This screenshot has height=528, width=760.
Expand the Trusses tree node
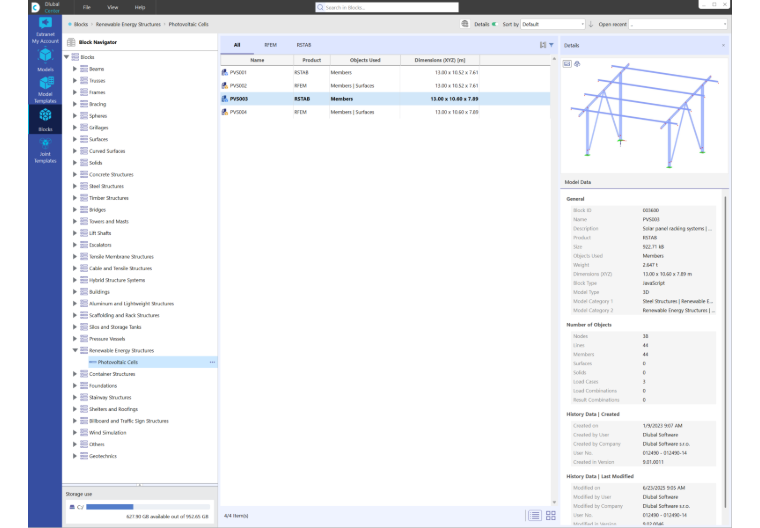click(75, 80)
